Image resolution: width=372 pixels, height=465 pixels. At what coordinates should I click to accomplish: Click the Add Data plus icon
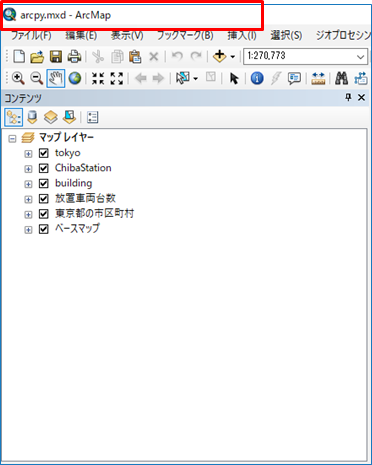[x=220, y=56]
